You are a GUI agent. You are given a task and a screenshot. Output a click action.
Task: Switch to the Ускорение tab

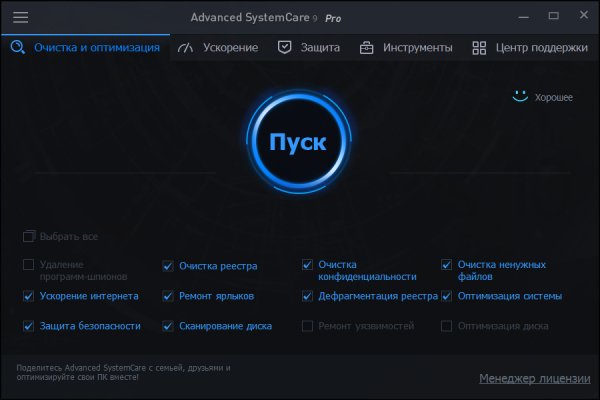click(x=218, y=47)
